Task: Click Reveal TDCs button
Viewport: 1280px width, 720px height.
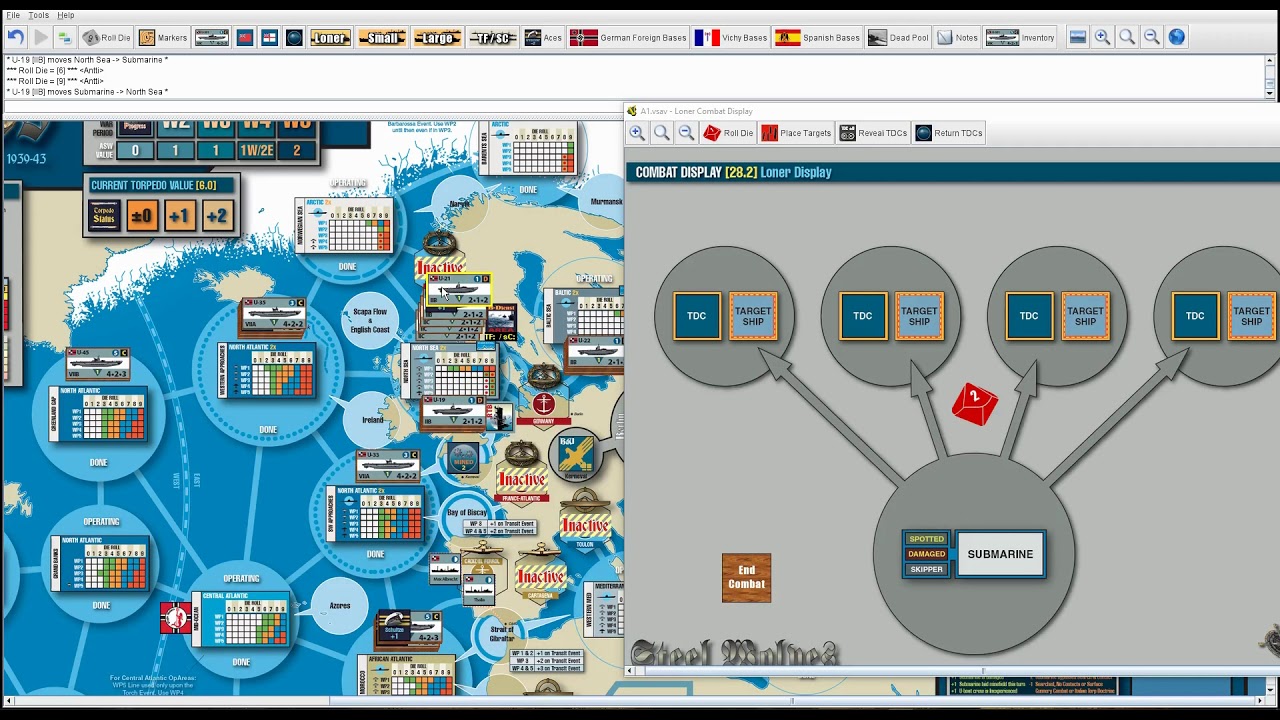Action: 874,133
